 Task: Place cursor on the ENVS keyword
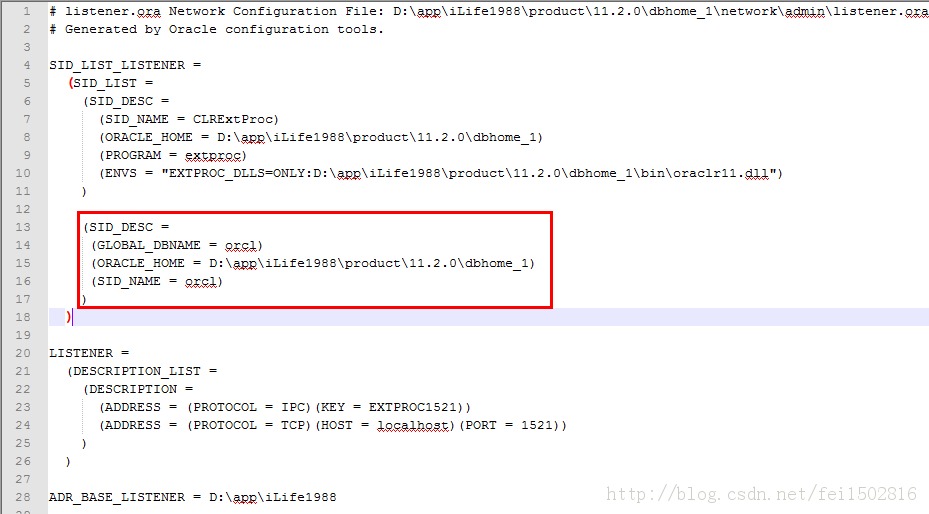121,174
